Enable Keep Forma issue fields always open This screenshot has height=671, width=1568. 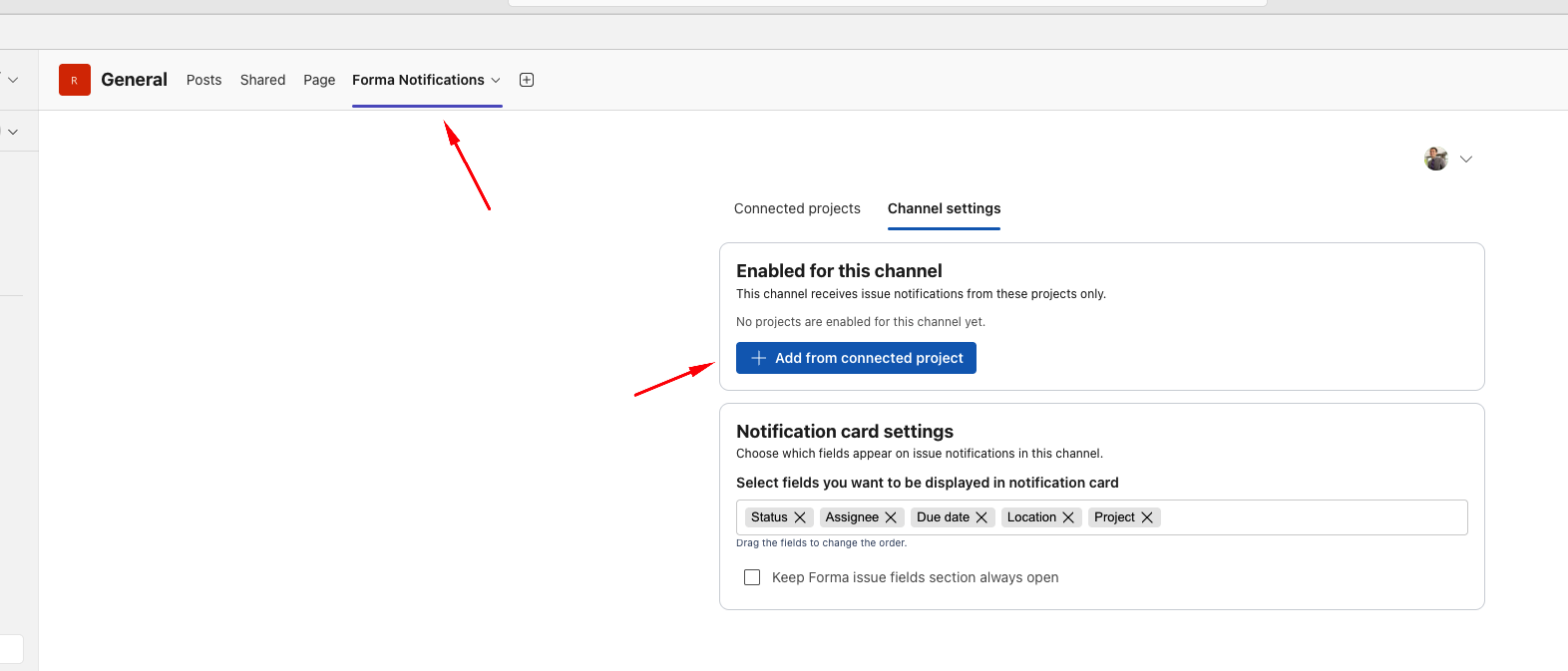tap(752, 577)
